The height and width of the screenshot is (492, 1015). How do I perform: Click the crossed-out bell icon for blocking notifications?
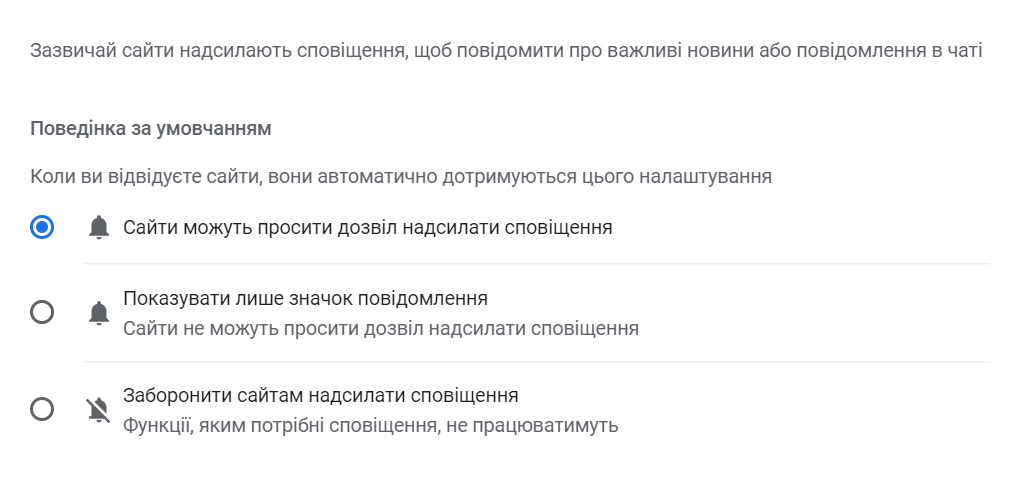click(x=98, y=410)
